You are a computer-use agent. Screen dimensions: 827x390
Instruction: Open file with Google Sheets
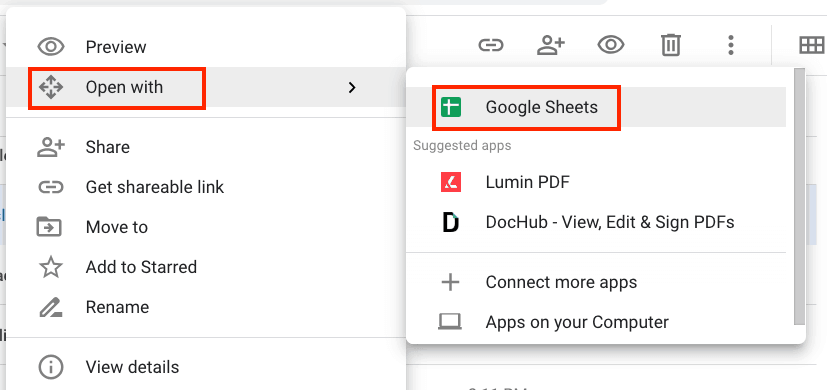point(596,107)
